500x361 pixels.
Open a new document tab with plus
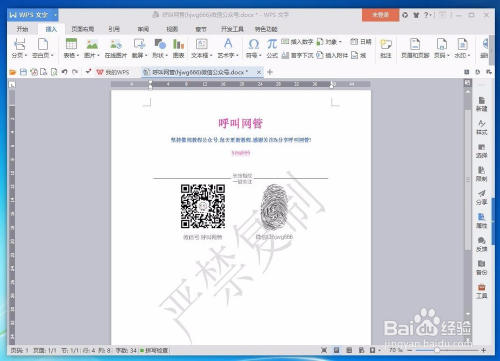270,72
